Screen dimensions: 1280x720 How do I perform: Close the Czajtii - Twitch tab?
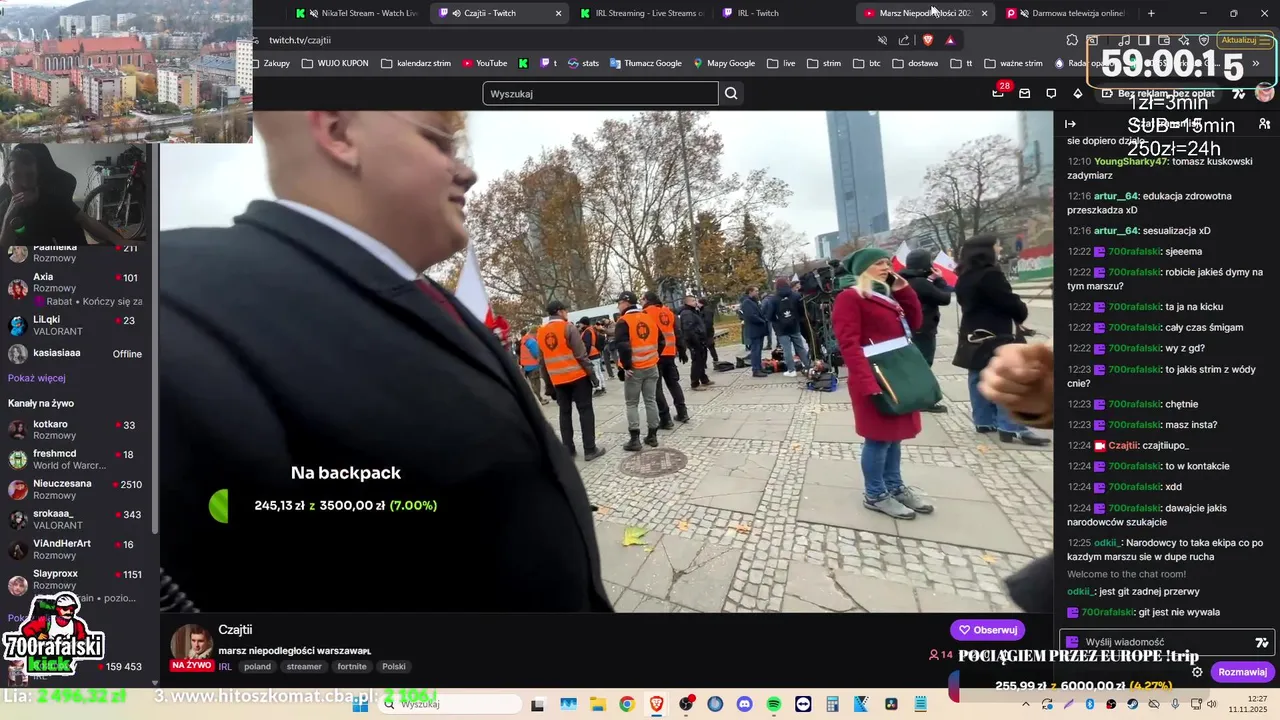[558, 13]
